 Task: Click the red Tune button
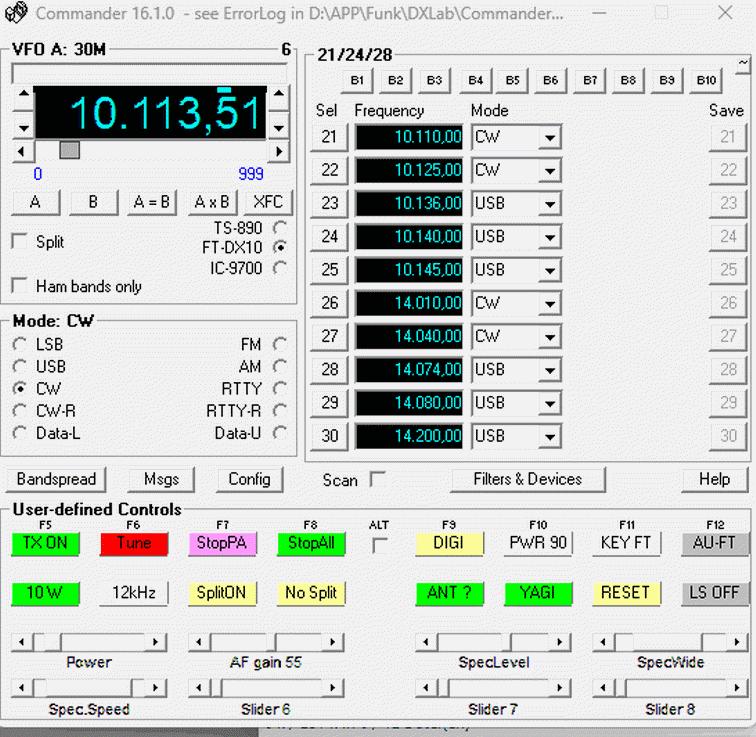[134, 543]
